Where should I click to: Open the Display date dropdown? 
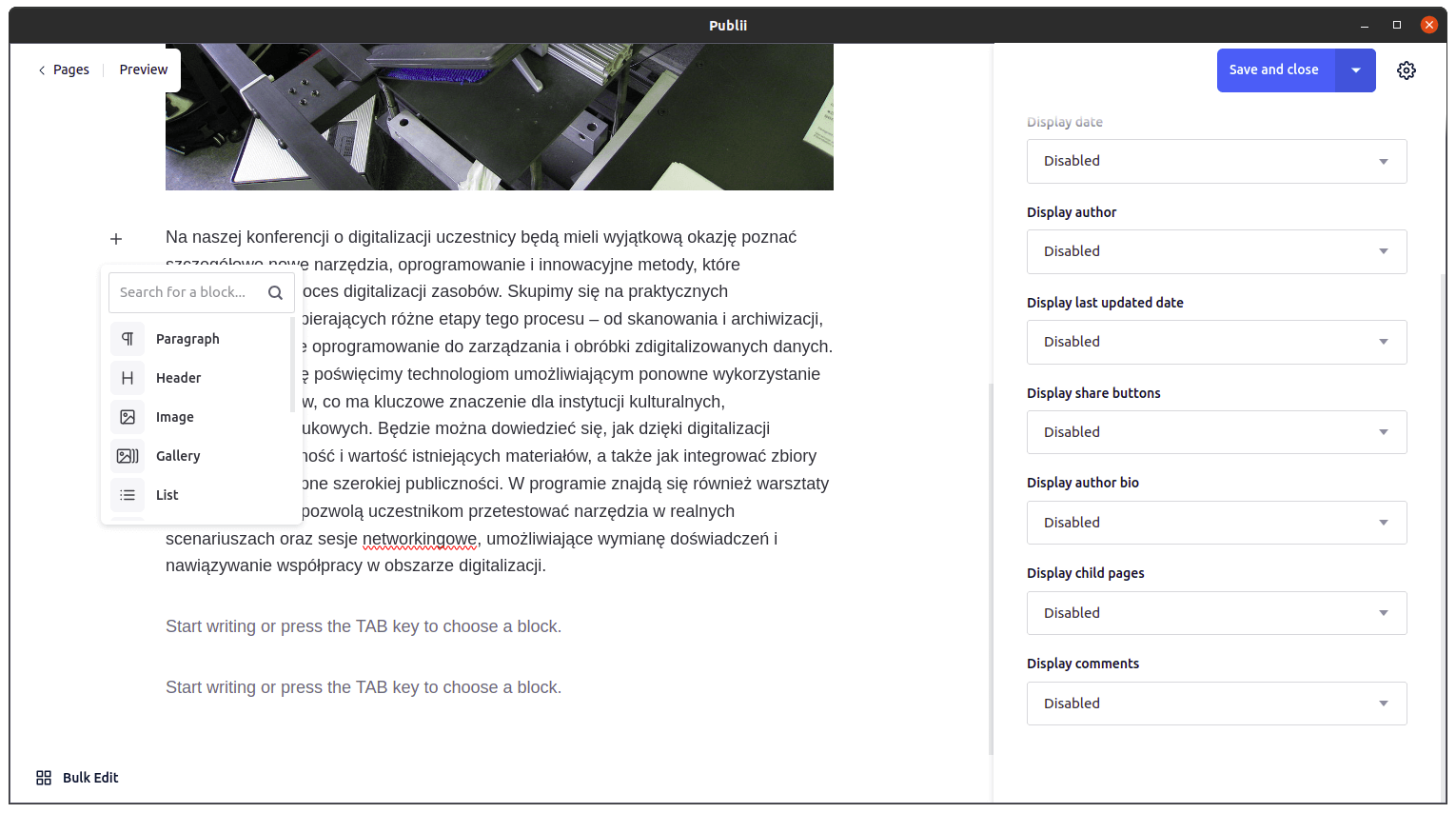tap(1216, 161)
